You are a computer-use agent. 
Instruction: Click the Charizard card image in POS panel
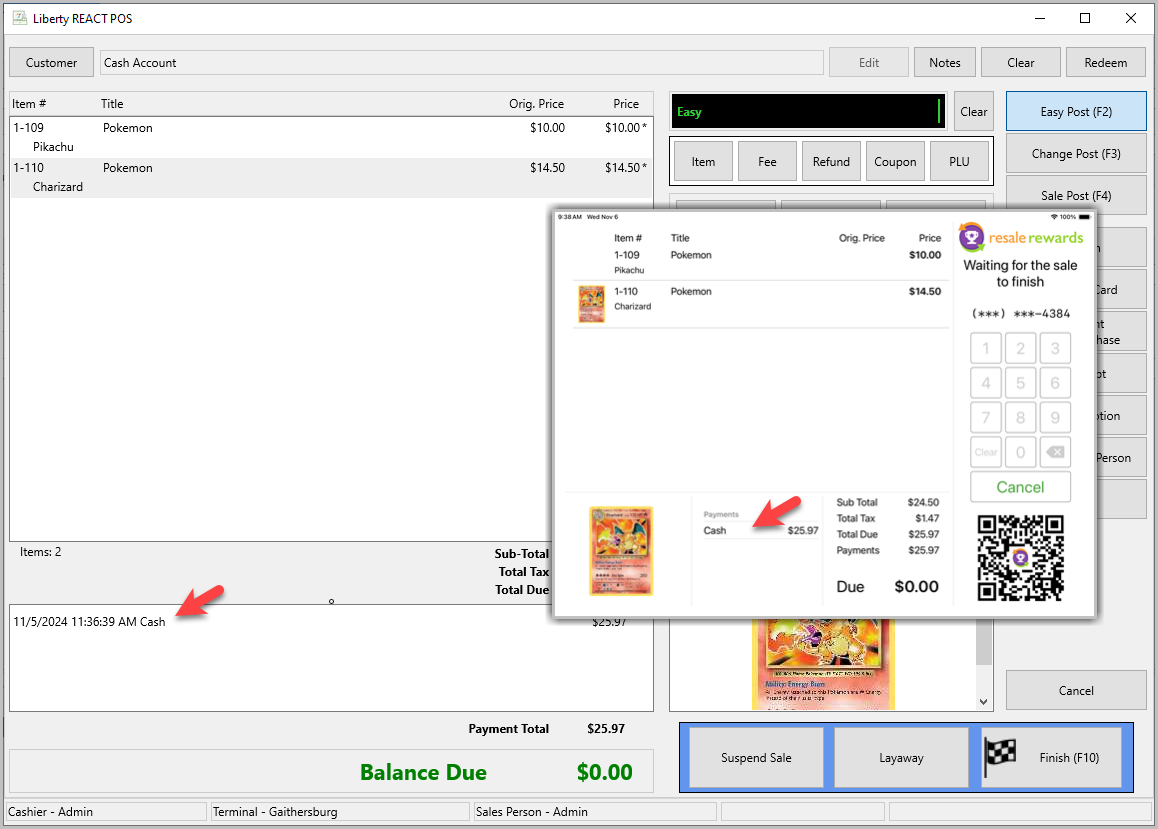(x=823, y=664)
